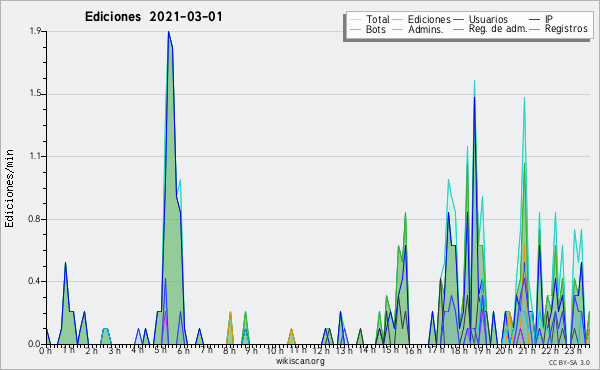This screenshot has height=370, width=600.
Task: Select the 'Usuarios' legend entry
Action: coord(488,19)
